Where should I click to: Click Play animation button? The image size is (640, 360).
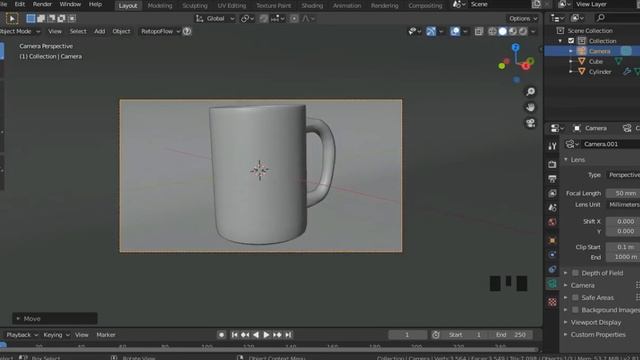266,335
